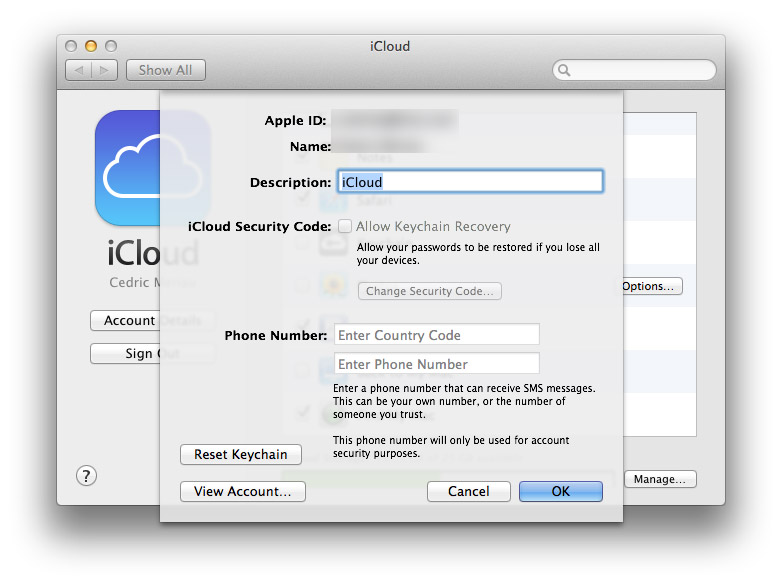Click the Options button behind sheet
The width and height of the screenshot is (782, 584).
click(x=652, y=286)
